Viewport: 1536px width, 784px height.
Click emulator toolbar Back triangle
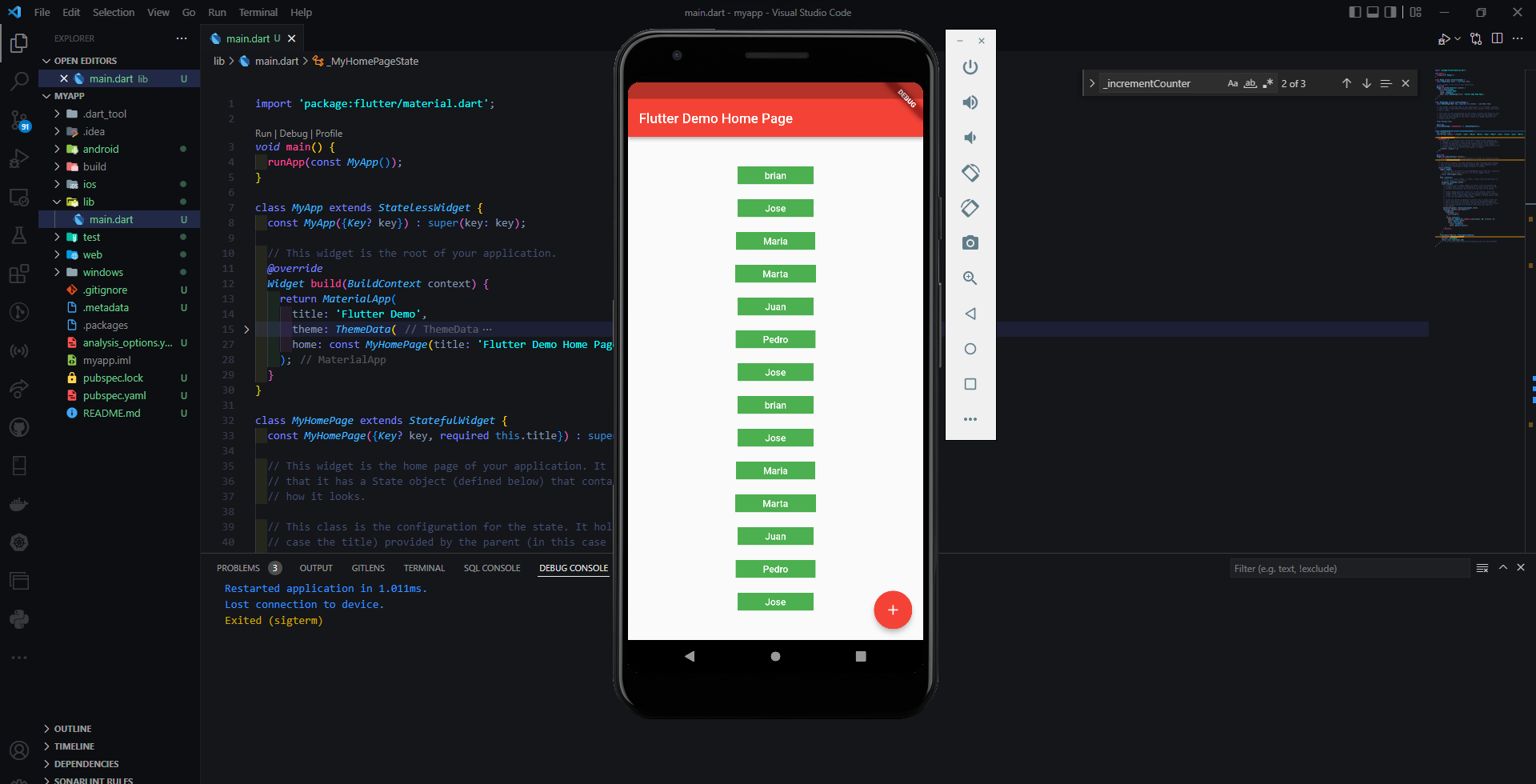970,314
